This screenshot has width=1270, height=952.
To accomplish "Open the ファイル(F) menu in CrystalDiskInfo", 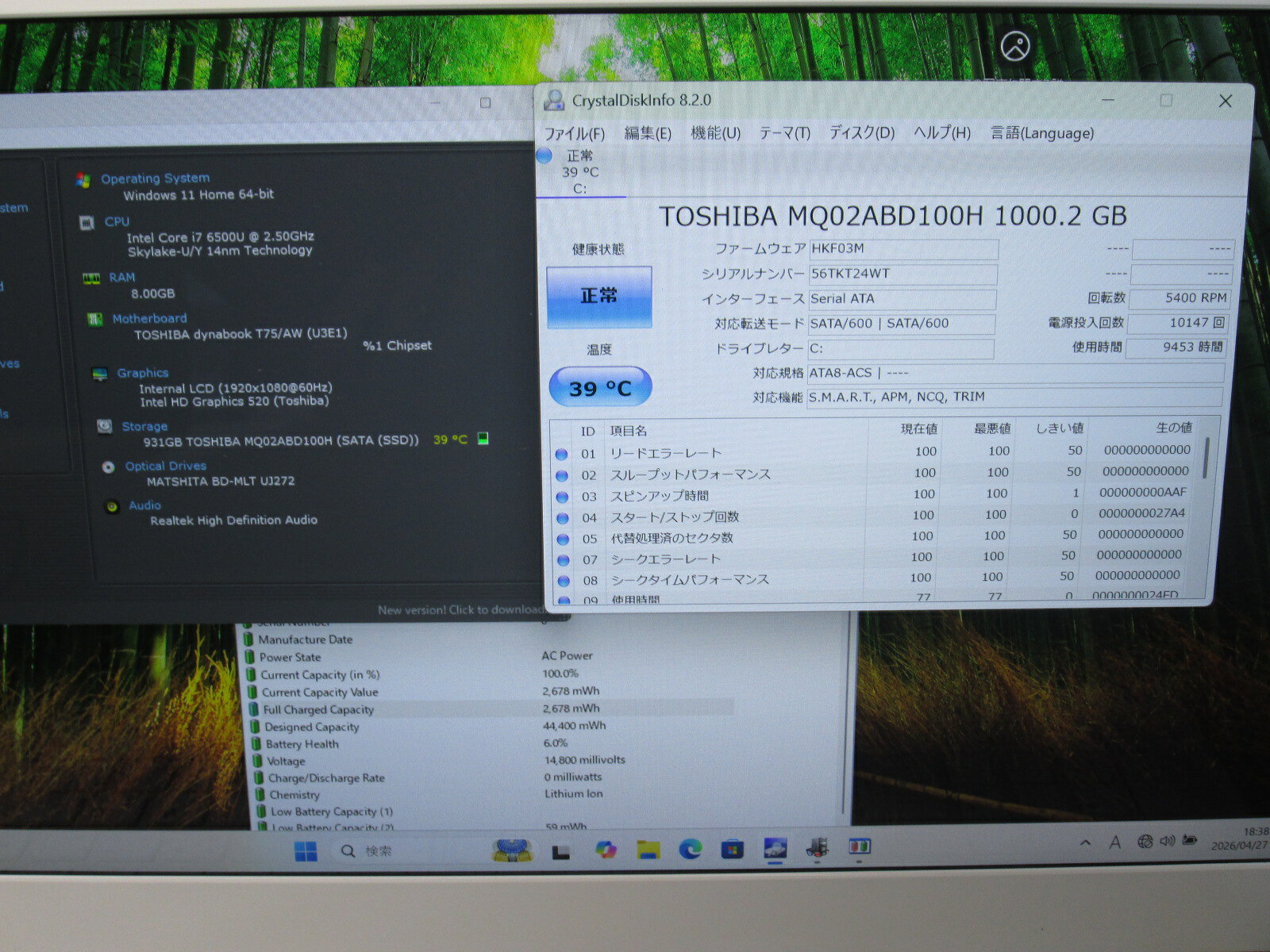I will pyautogui.click(x=574, y=133).
